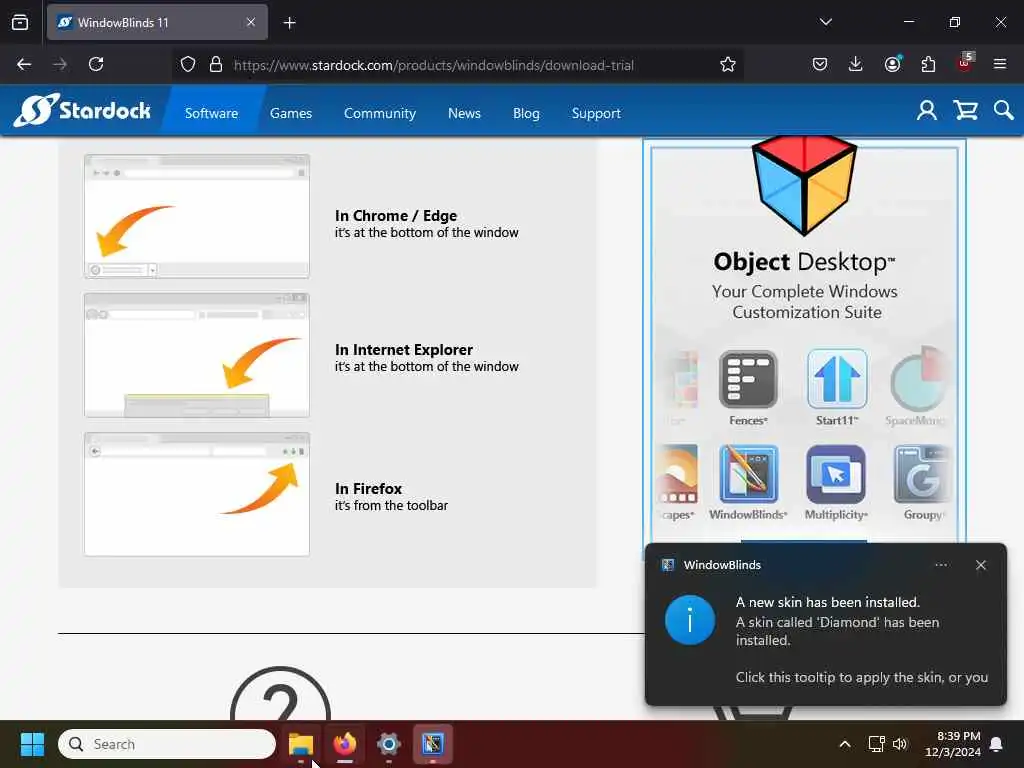Go back to previous page
The height and width of the screenshot is (768, 1024).
pos(24,64)
